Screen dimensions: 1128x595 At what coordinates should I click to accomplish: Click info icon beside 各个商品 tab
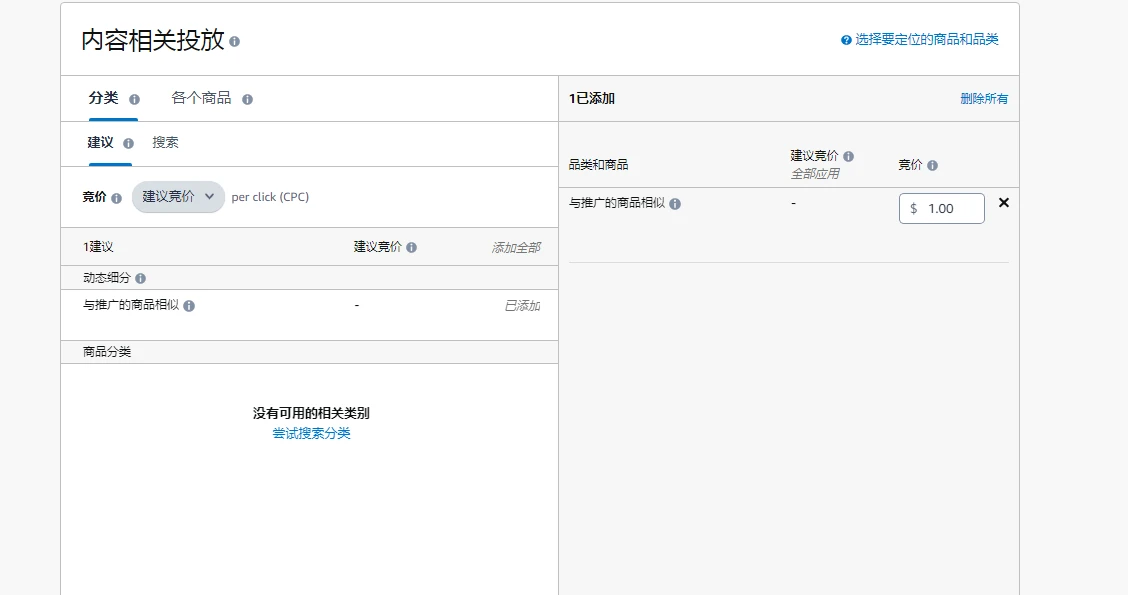point(248,99)
